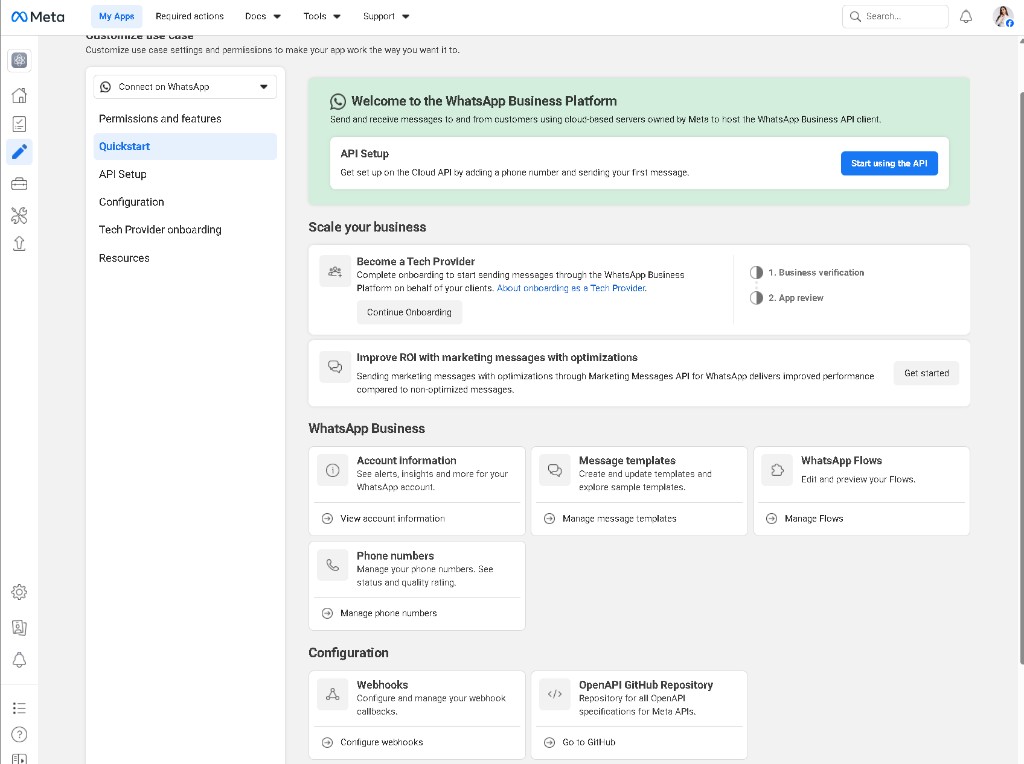This screenshot has height=764, width=1024.
Task: Click the Meta logo
Action: coord(38,16)
